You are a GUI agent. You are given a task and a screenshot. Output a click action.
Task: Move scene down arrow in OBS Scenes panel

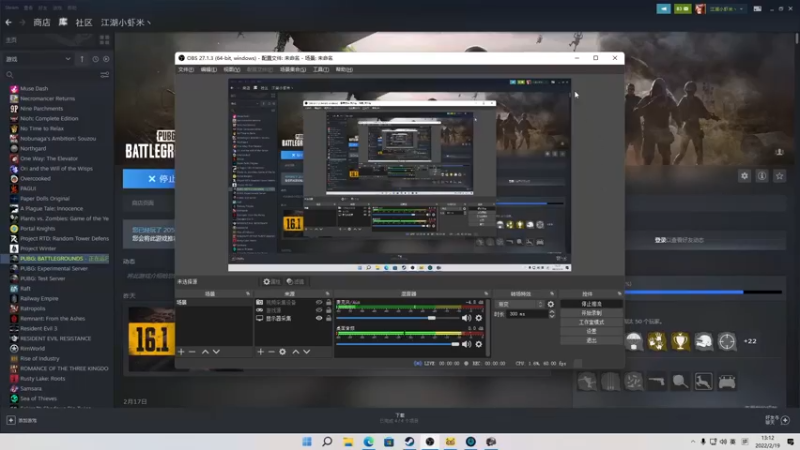point(216,352)
